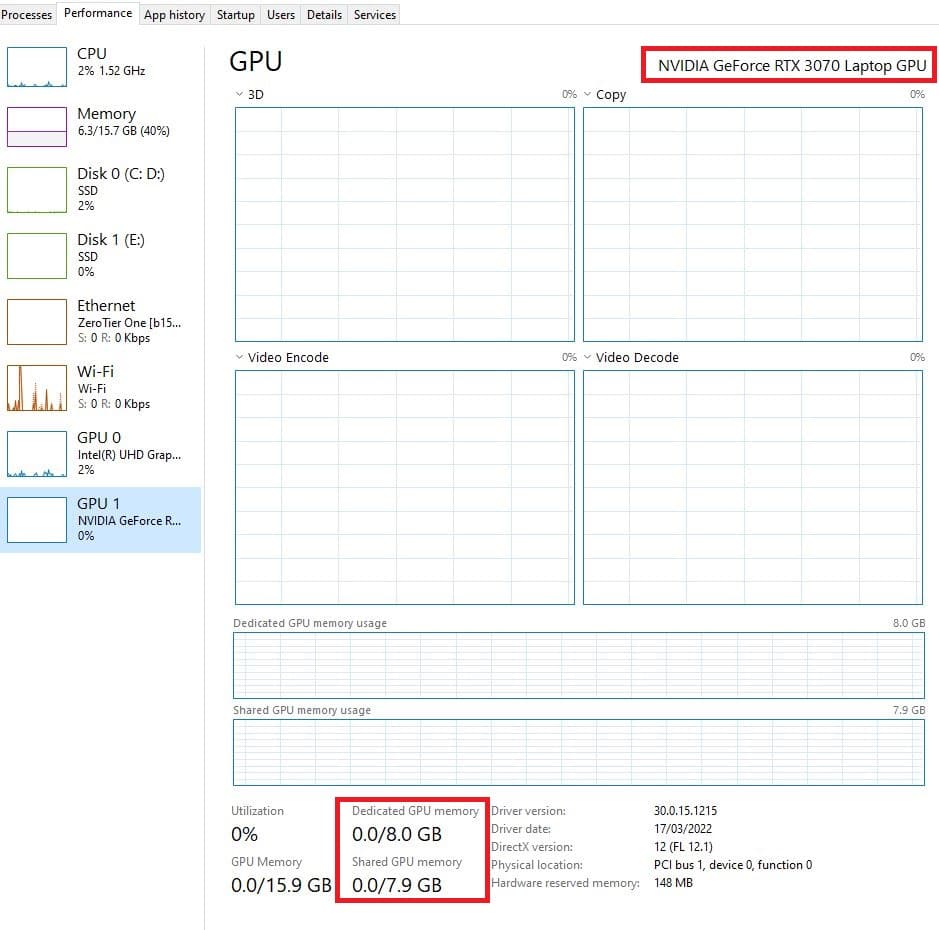Open the Copy graph engine dropdown

[587, 94]
